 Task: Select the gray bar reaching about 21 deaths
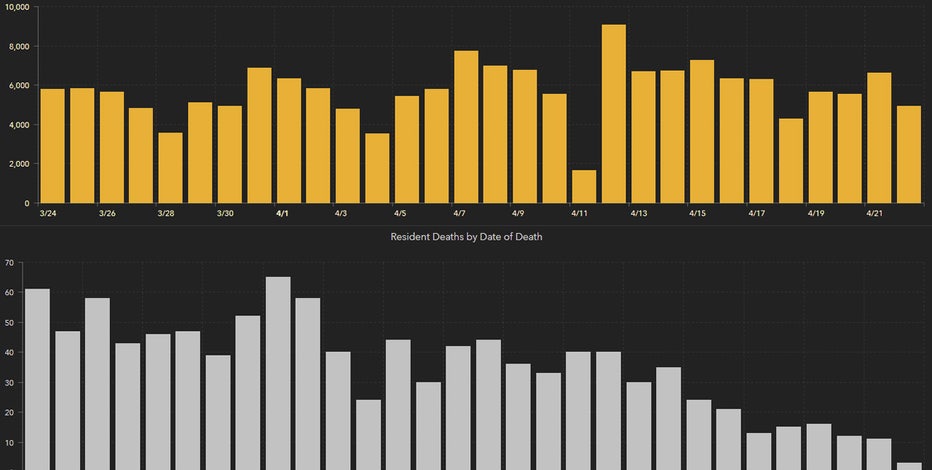pos(729,439)
